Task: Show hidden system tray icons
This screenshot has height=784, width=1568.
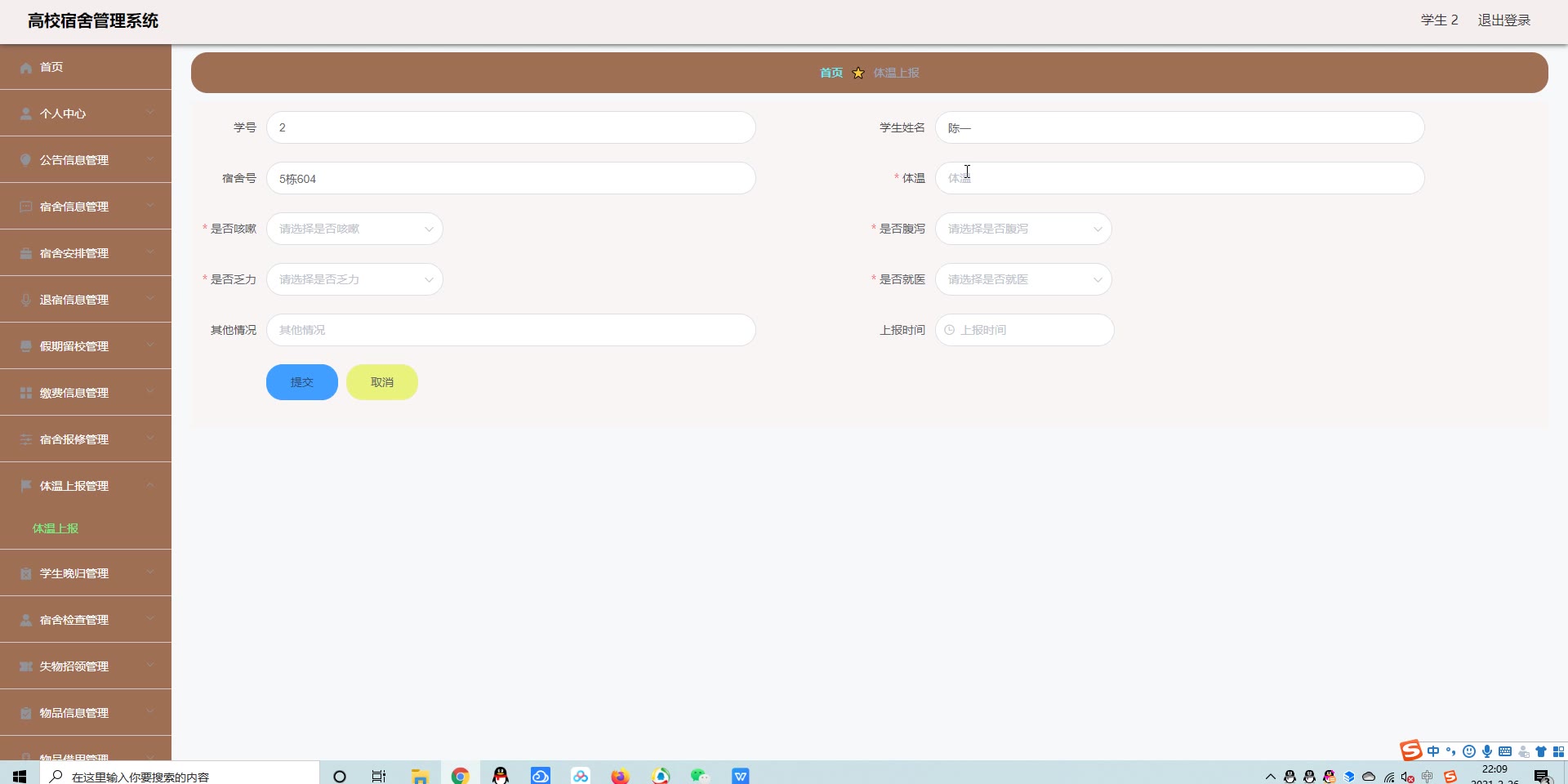Action: click(1270, 777)
